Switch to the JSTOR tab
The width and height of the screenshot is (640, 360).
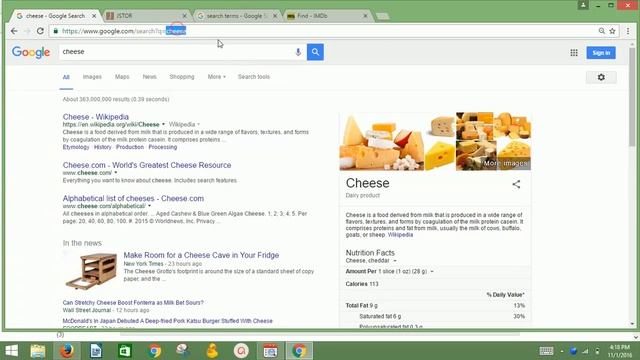(145, 16)
